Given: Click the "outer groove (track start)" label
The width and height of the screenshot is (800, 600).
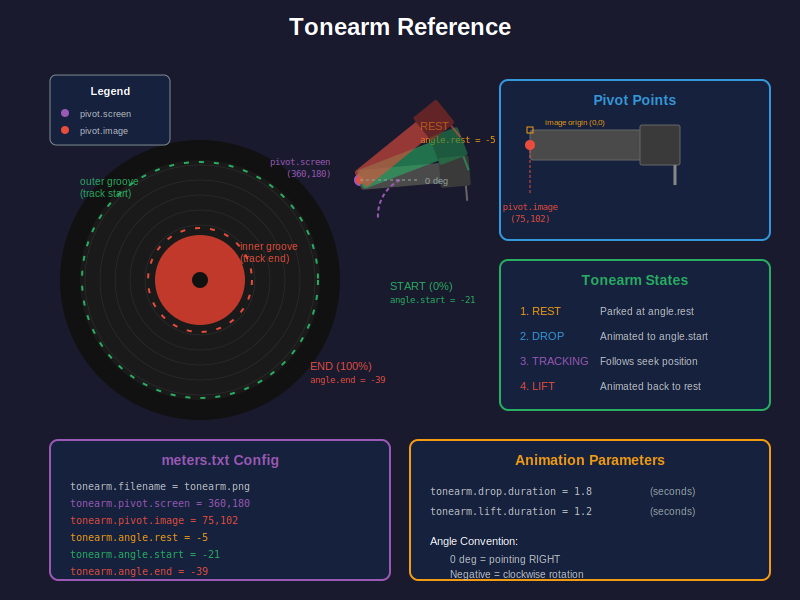Looking at the screenshot, I should tap(109, 187).
